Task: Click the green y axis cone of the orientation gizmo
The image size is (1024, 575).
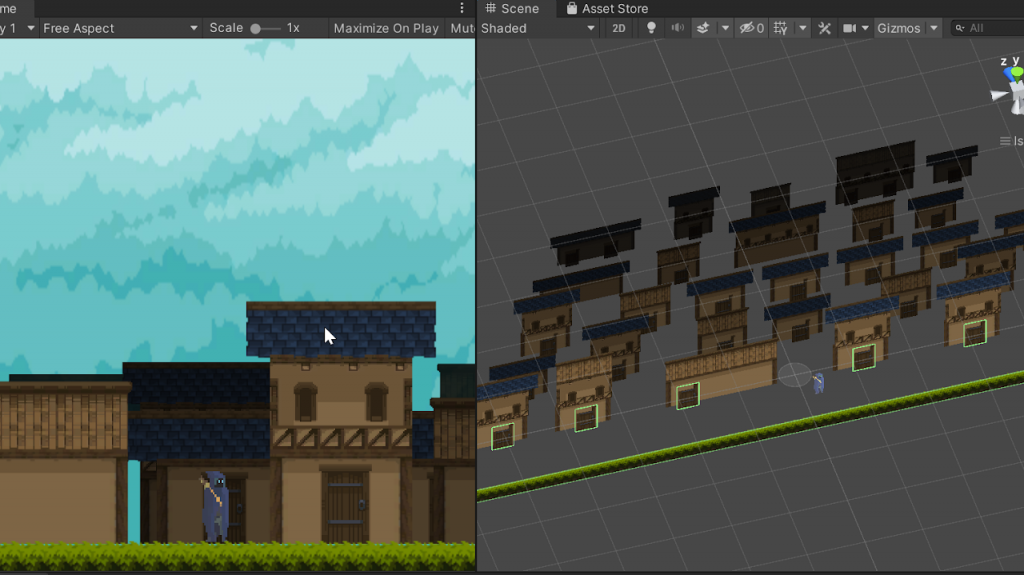Action: tap(1017, 74)
